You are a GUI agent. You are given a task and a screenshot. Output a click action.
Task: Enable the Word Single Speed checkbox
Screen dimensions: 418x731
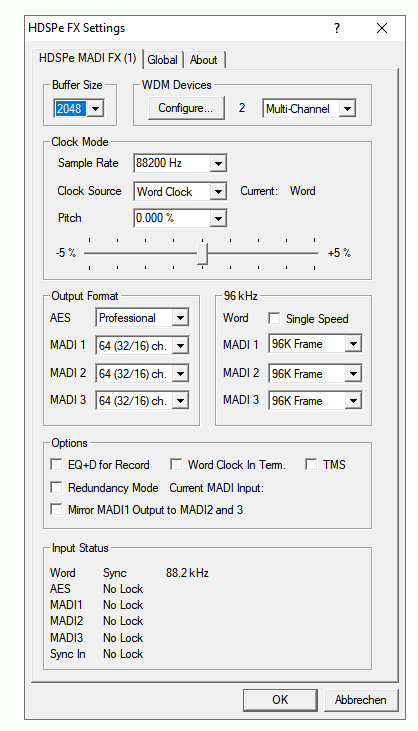click(274, 318)
